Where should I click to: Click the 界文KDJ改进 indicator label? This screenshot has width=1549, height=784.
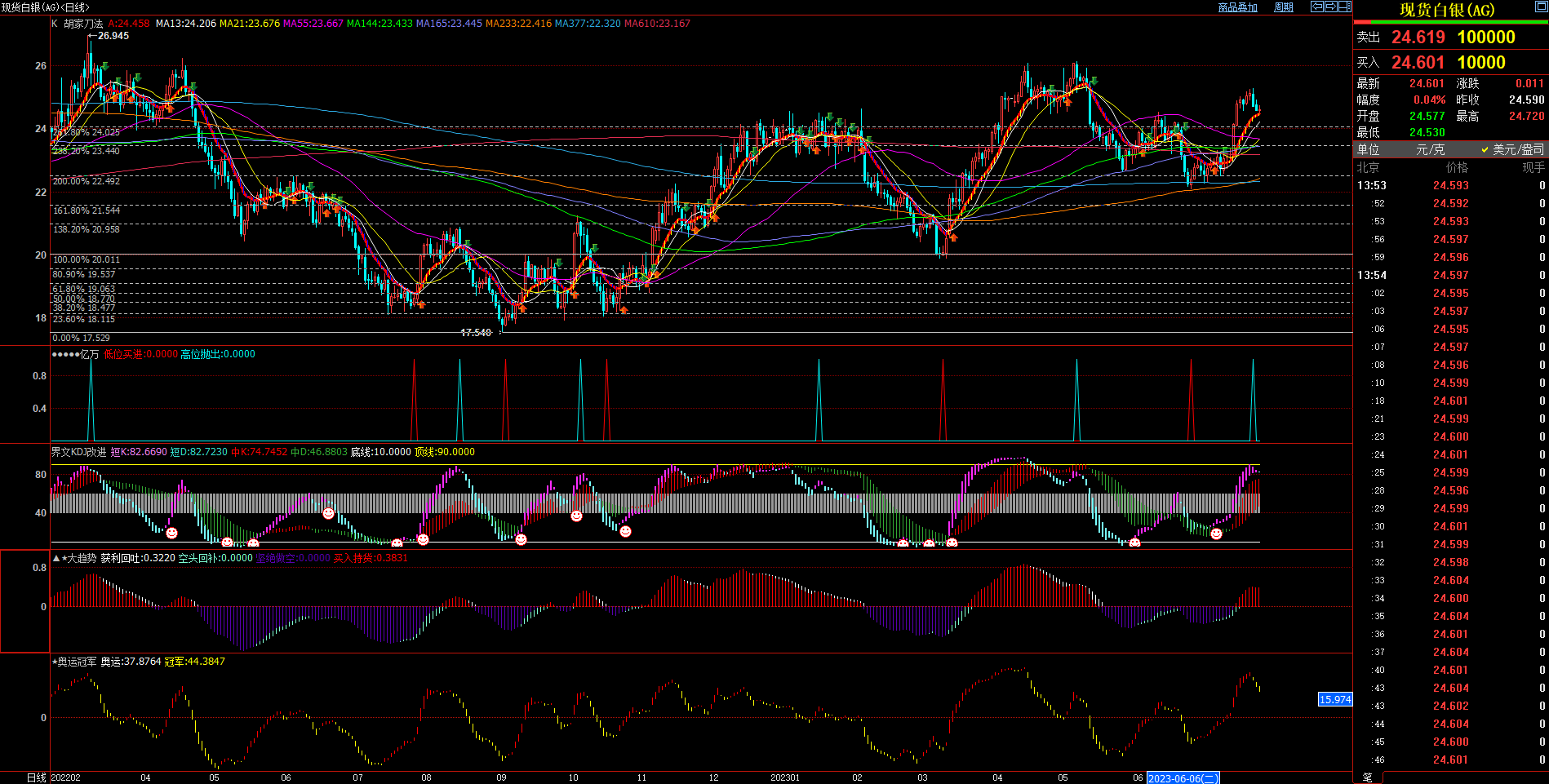pos(78,452)
